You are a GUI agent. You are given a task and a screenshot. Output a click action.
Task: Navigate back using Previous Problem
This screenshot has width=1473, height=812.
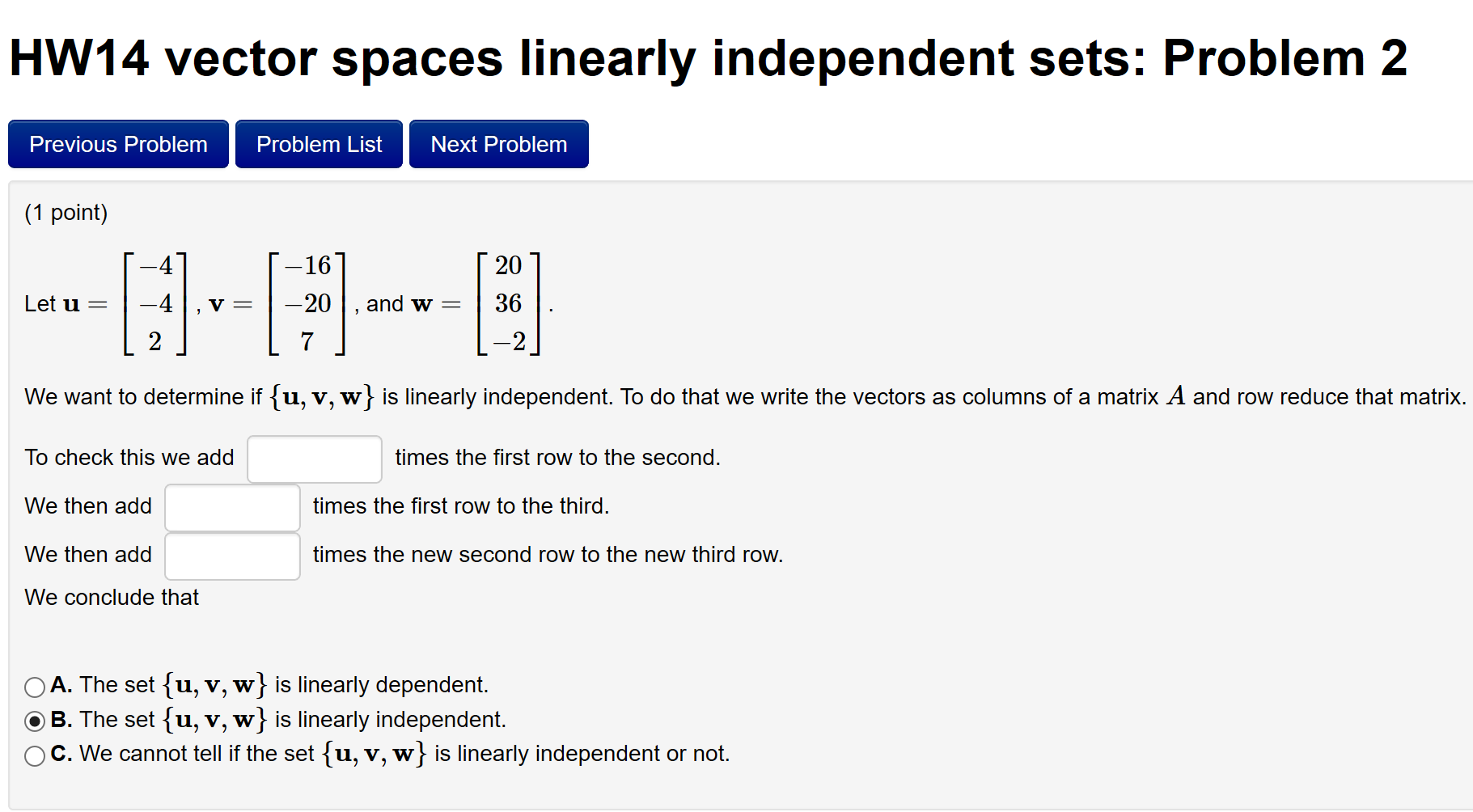pos(117,143)
